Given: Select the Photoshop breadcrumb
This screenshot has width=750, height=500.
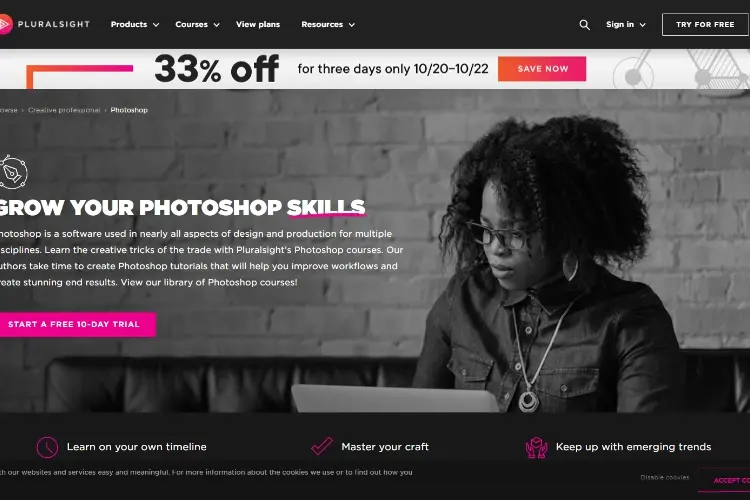Looking at the screenshot, I should 129,110.
